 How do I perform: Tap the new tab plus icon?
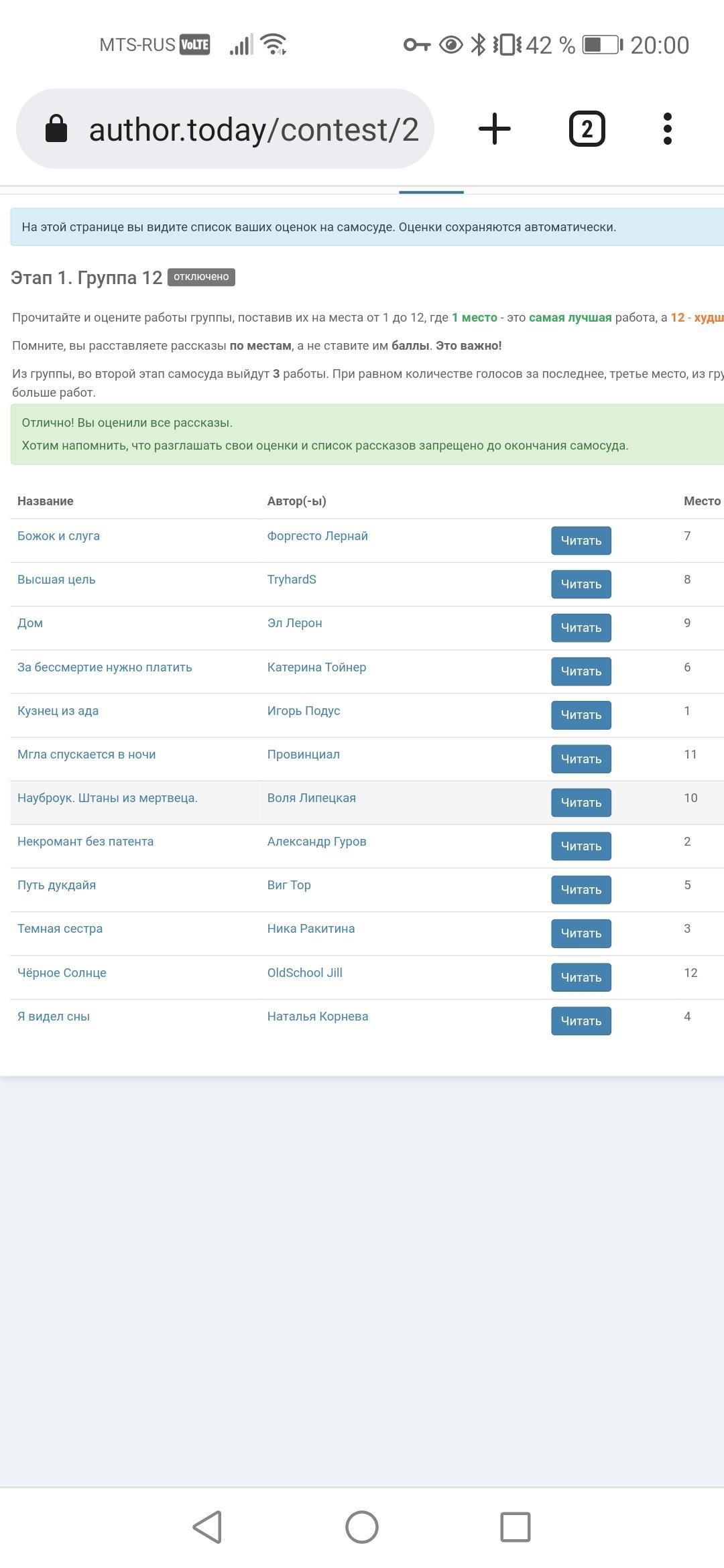495,129
